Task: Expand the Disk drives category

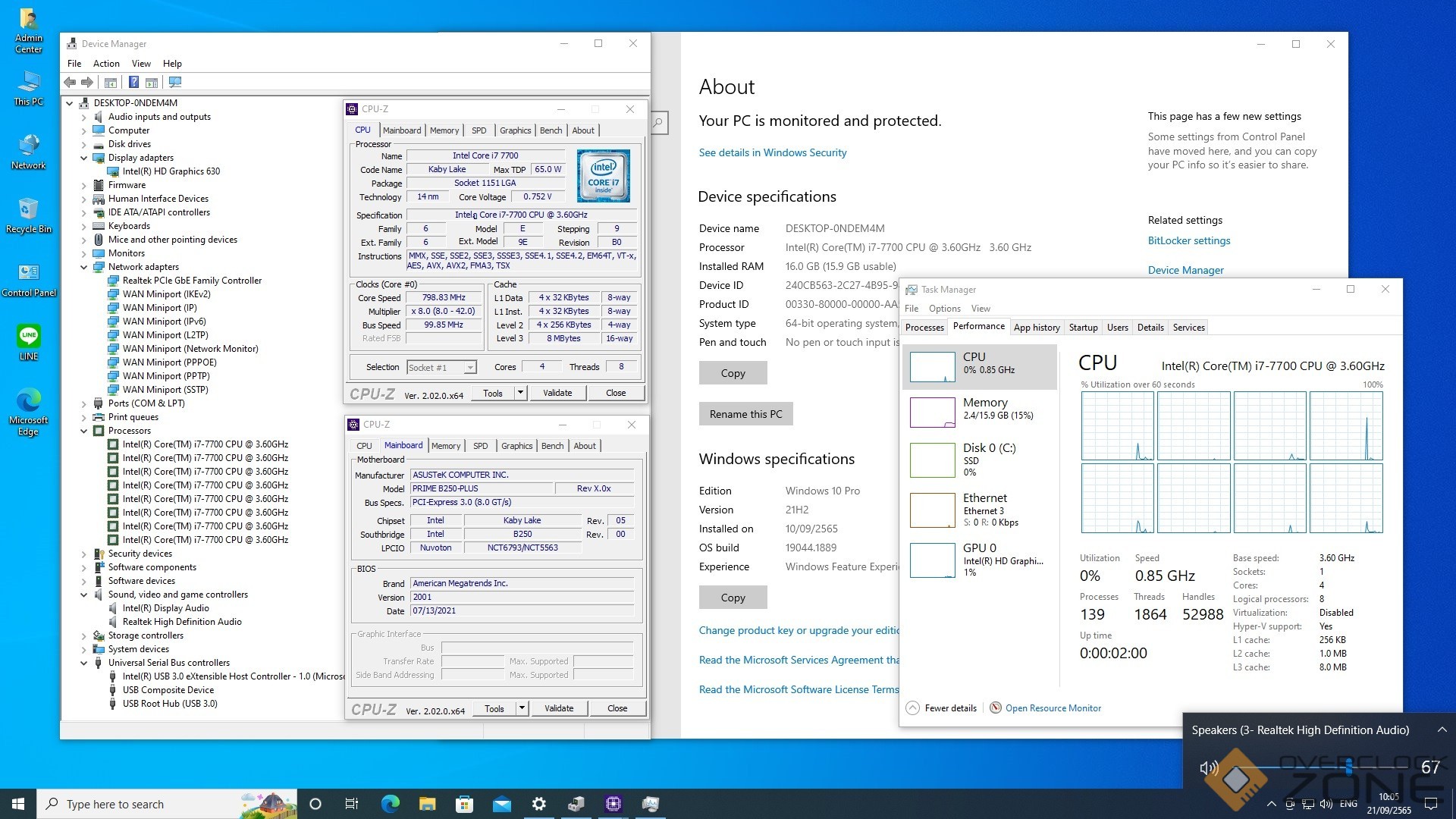Action: 84,144
